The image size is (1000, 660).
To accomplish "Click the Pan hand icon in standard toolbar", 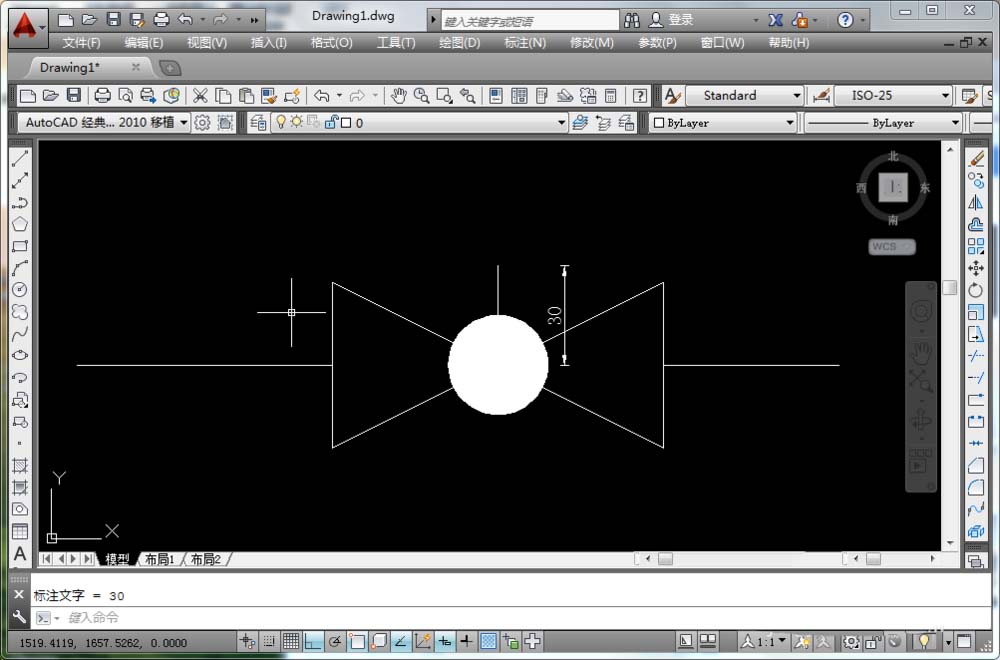I will click(x=399, y=96).
